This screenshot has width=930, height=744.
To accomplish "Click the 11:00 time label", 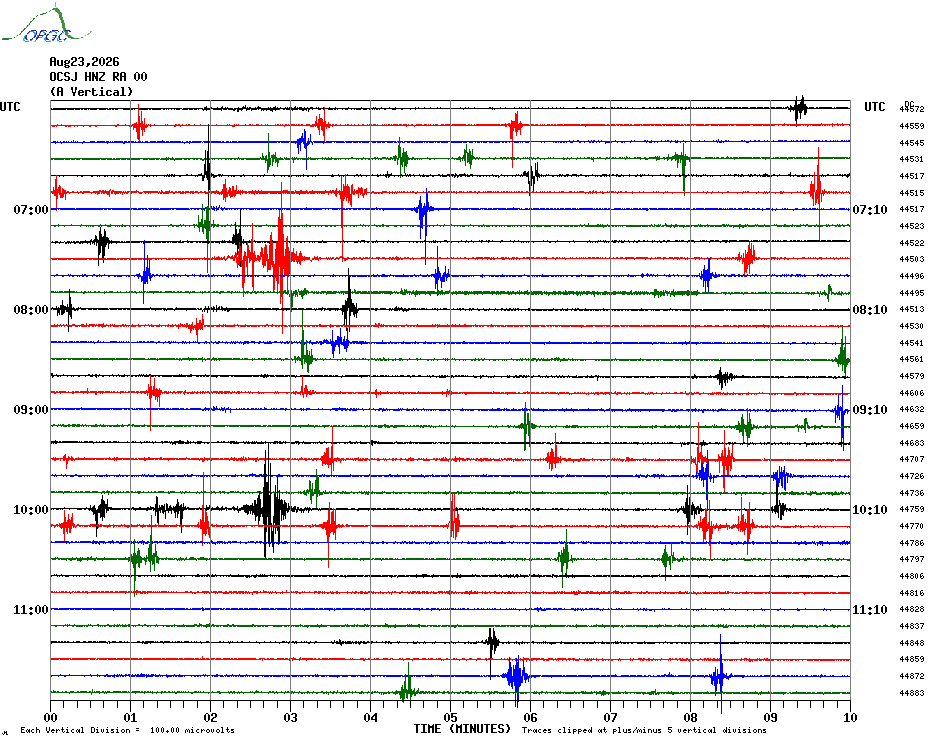I will [31, 610].
